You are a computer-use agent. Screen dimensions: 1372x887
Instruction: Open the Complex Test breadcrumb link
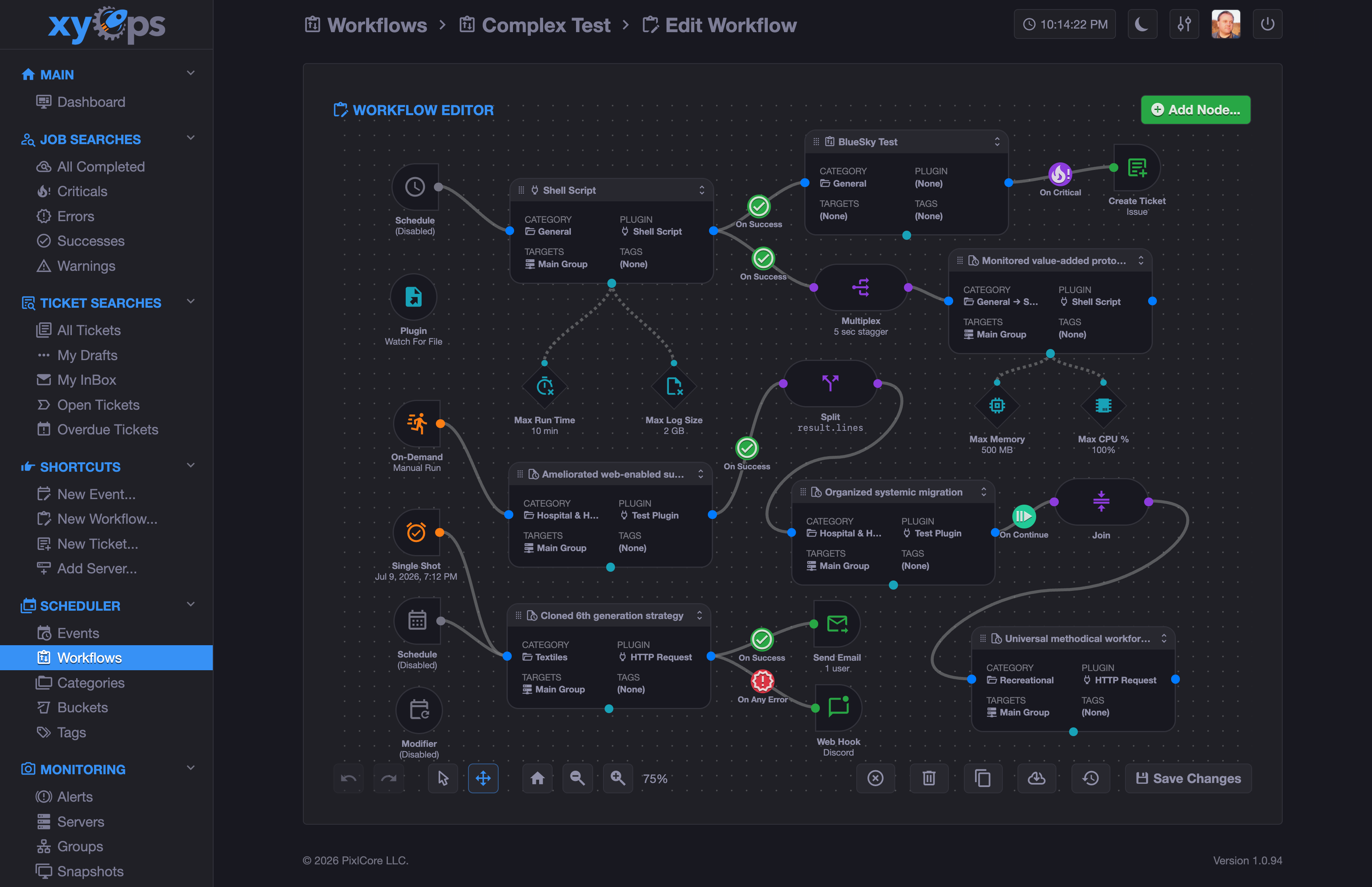pos(535,25)
